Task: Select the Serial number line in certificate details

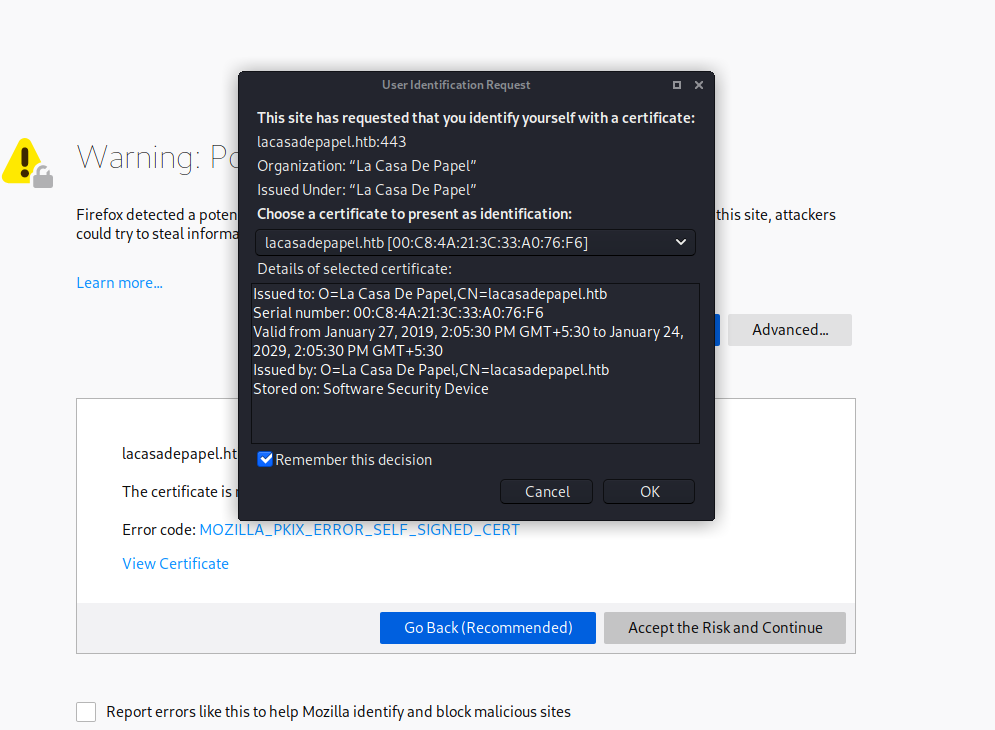Action: pos(398,313)
